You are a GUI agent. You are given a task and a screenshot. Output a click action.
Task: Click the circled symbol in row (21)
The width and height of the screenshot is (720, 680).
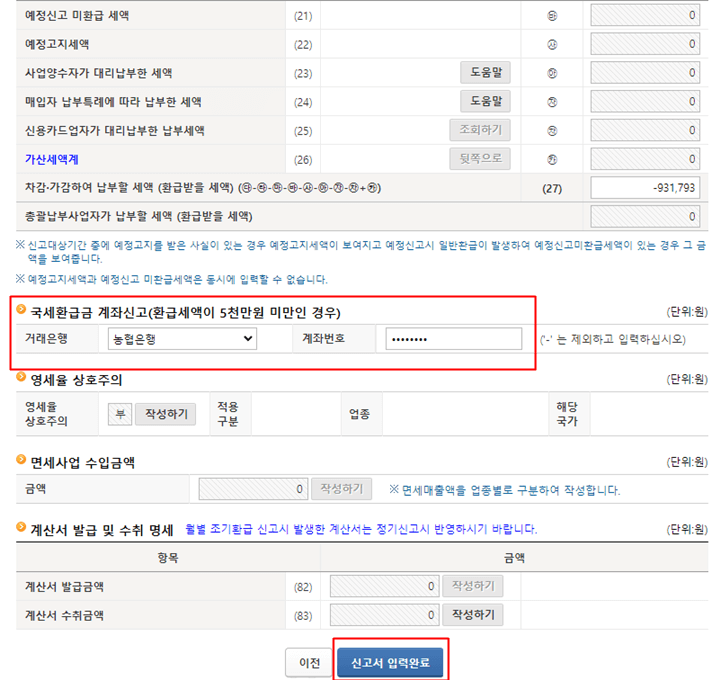pos(552,16)
